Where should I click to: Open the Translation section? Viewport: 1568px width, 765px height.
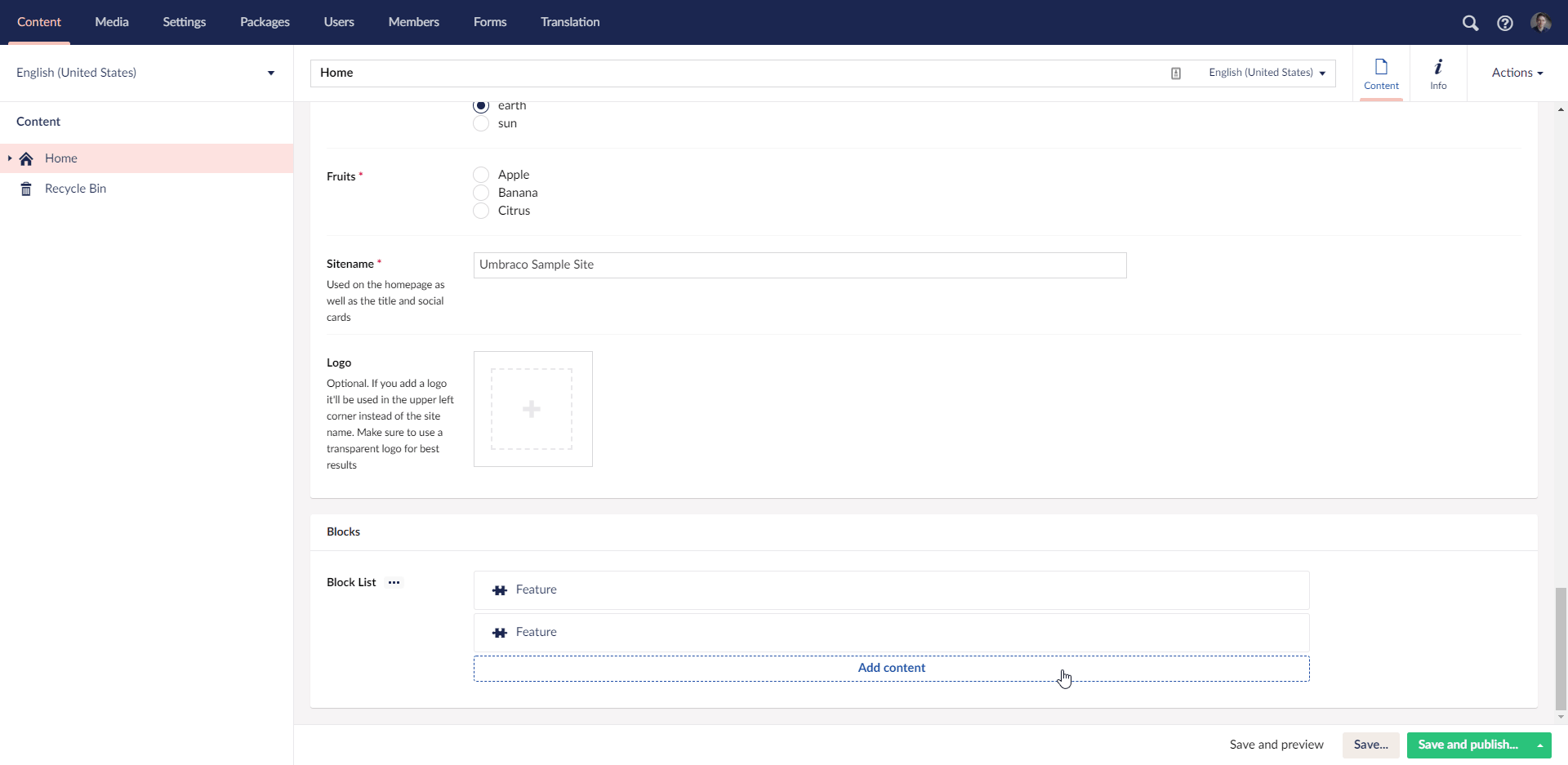coord(569,22)
